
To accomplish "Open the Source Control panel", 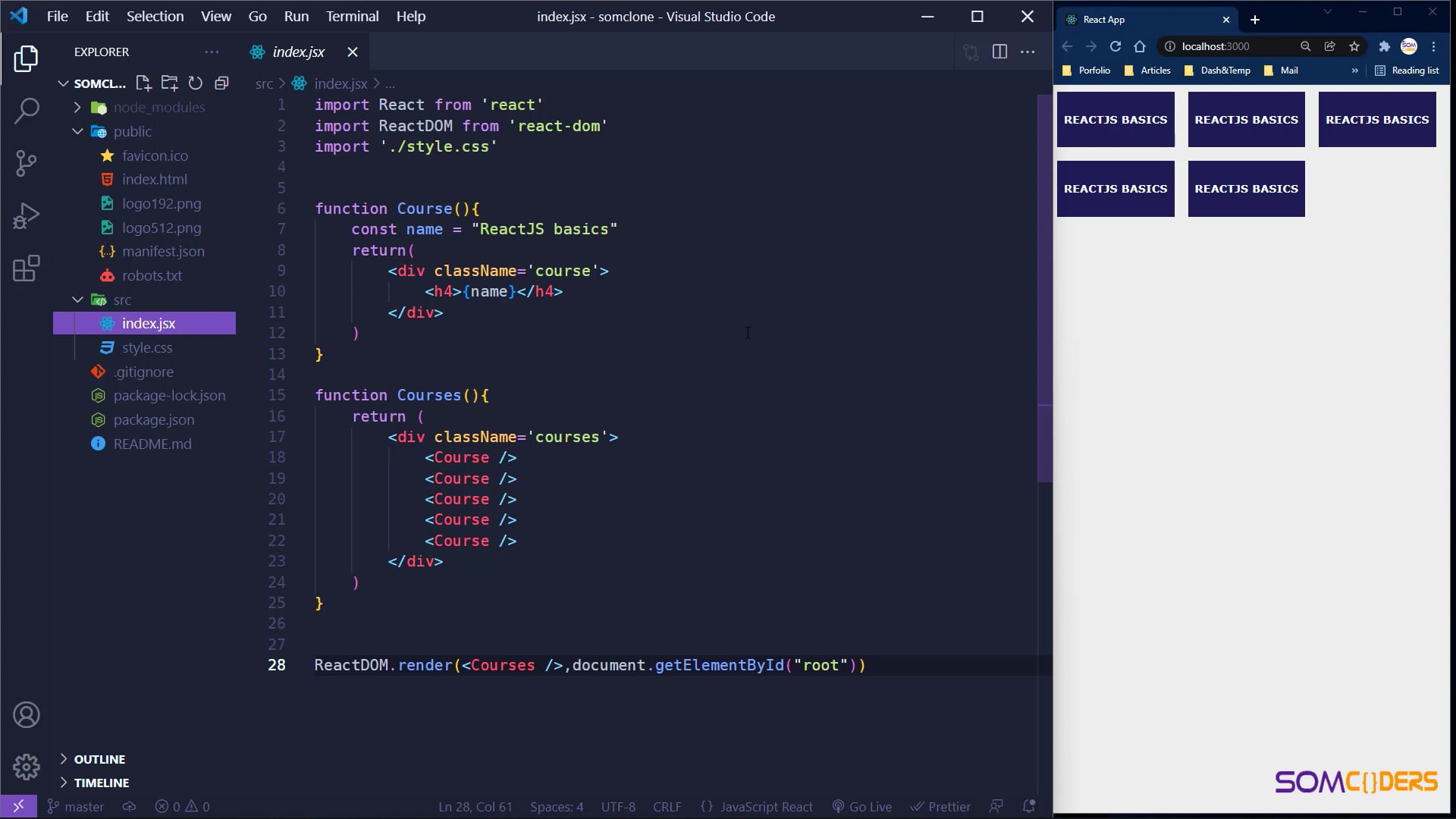I will pos(27,163).
